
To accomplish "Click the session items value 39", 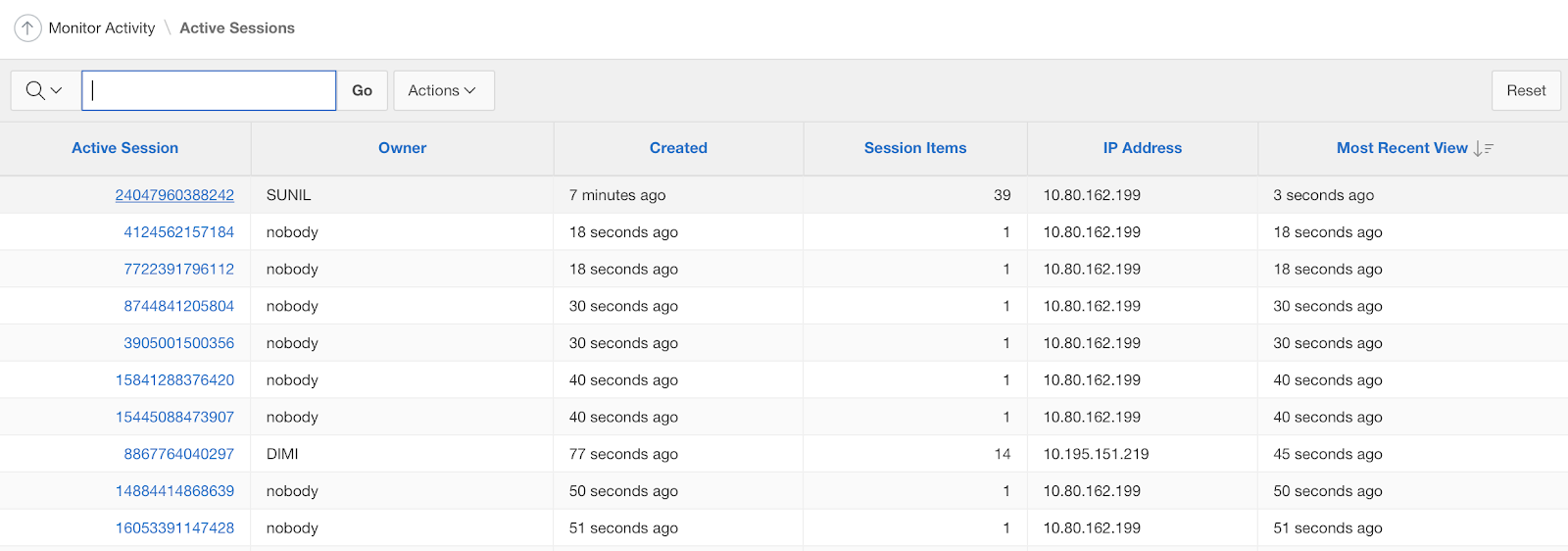I will 1002,195.
